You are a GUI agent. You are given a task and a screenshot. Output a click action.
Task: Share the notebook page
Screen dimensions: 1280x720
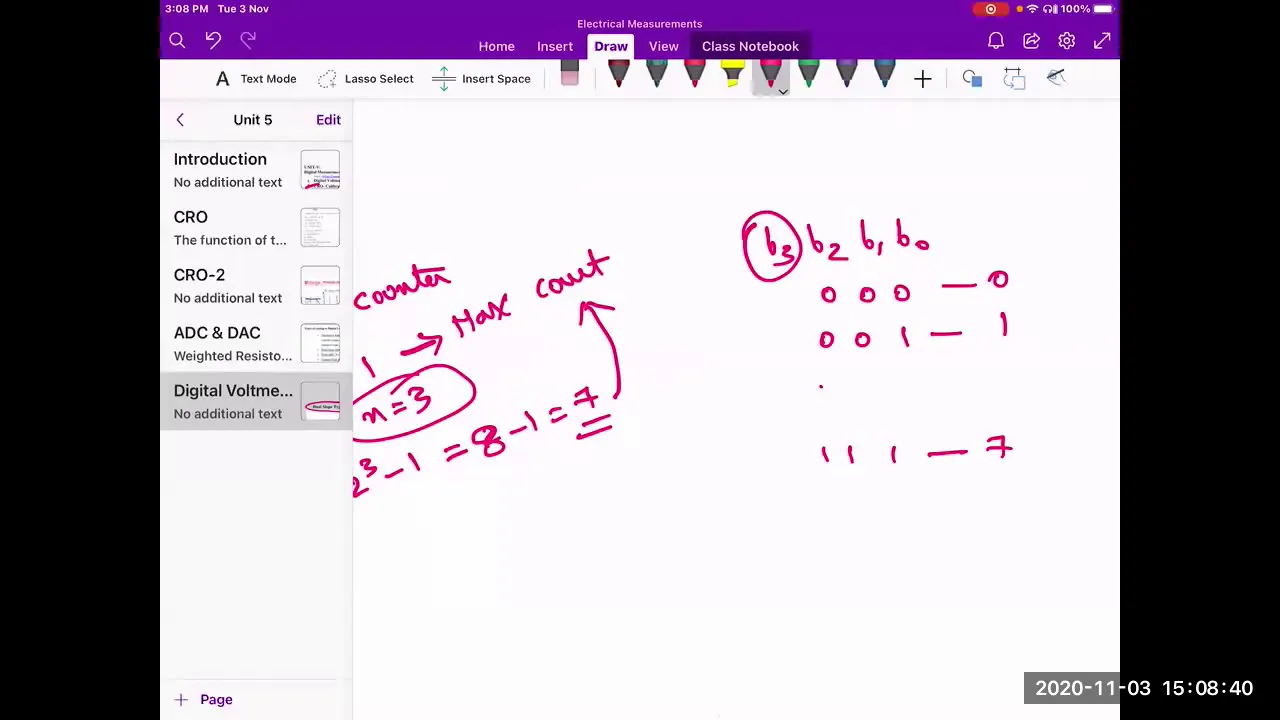(x=1031, y=41)
